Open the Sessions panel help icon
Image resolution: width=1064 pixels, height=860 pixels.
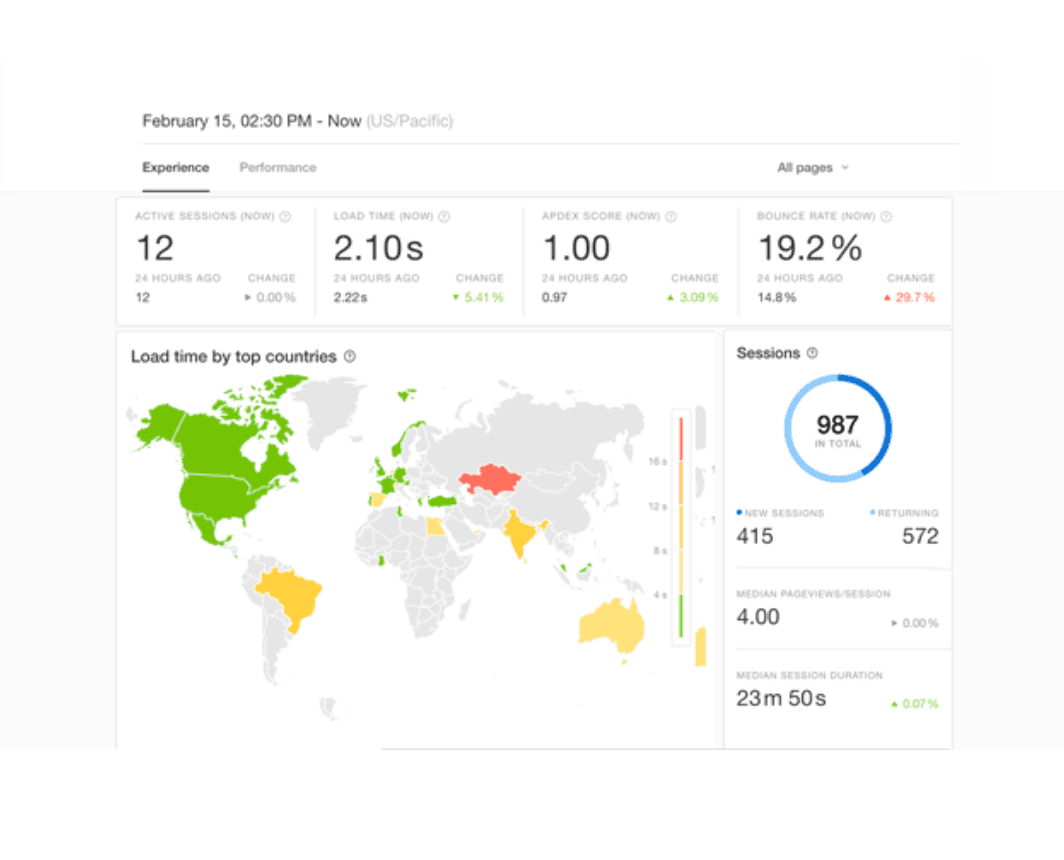[812, 353]
